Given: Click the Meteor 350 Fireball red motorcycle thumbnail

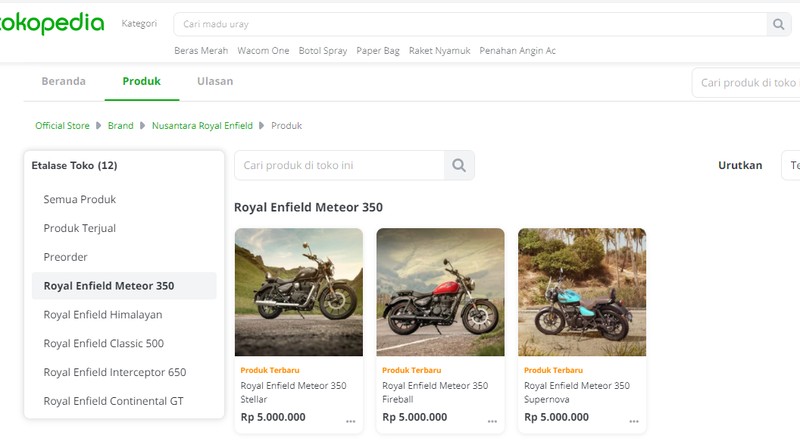Looking at the screenshot, I should 440,292.
